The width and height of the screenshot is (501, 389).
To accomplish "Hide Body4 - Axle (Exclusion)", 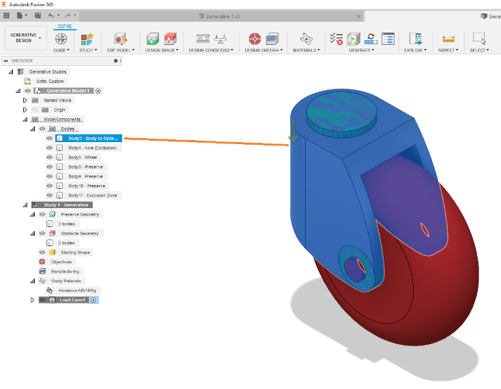I will [50, 148].
